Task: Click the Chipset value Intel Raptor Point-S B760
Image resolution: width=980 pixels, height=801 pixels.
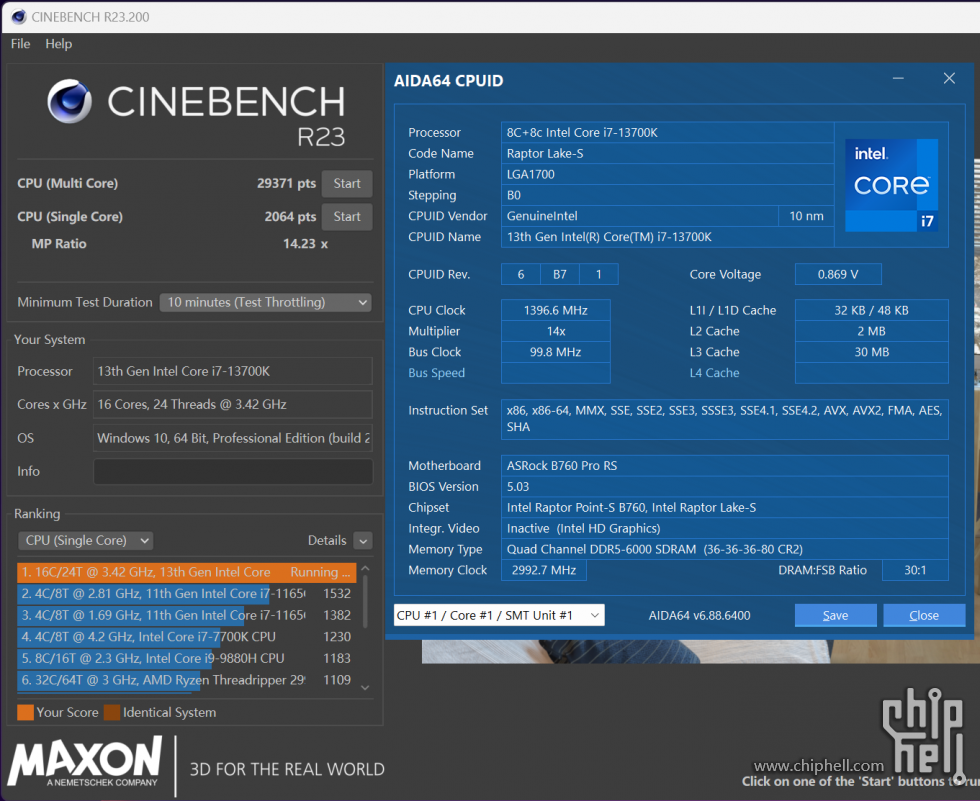Action: click(x=724, y=507)
